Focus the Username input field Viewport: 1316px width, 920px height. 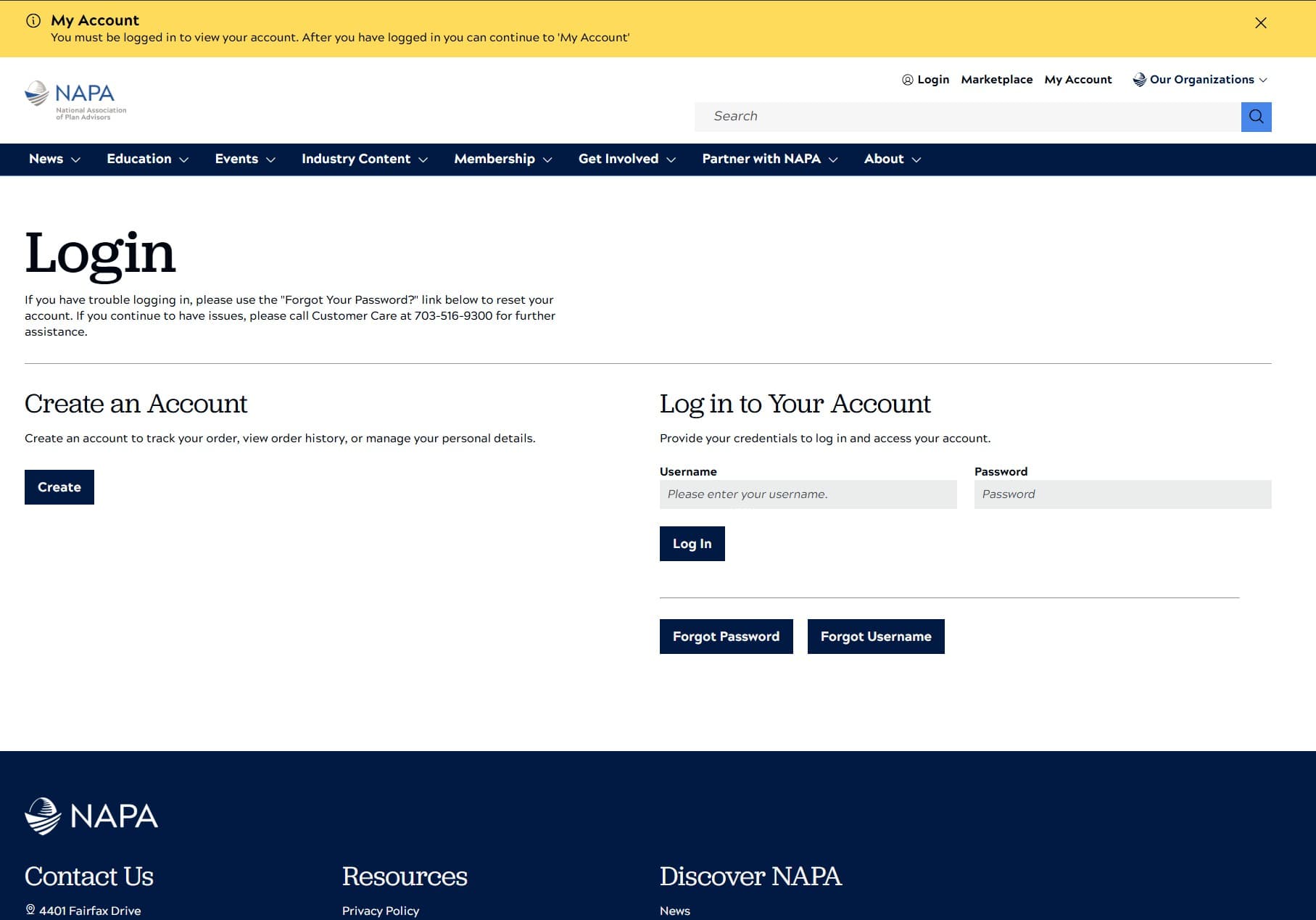(x=808, y=494)
